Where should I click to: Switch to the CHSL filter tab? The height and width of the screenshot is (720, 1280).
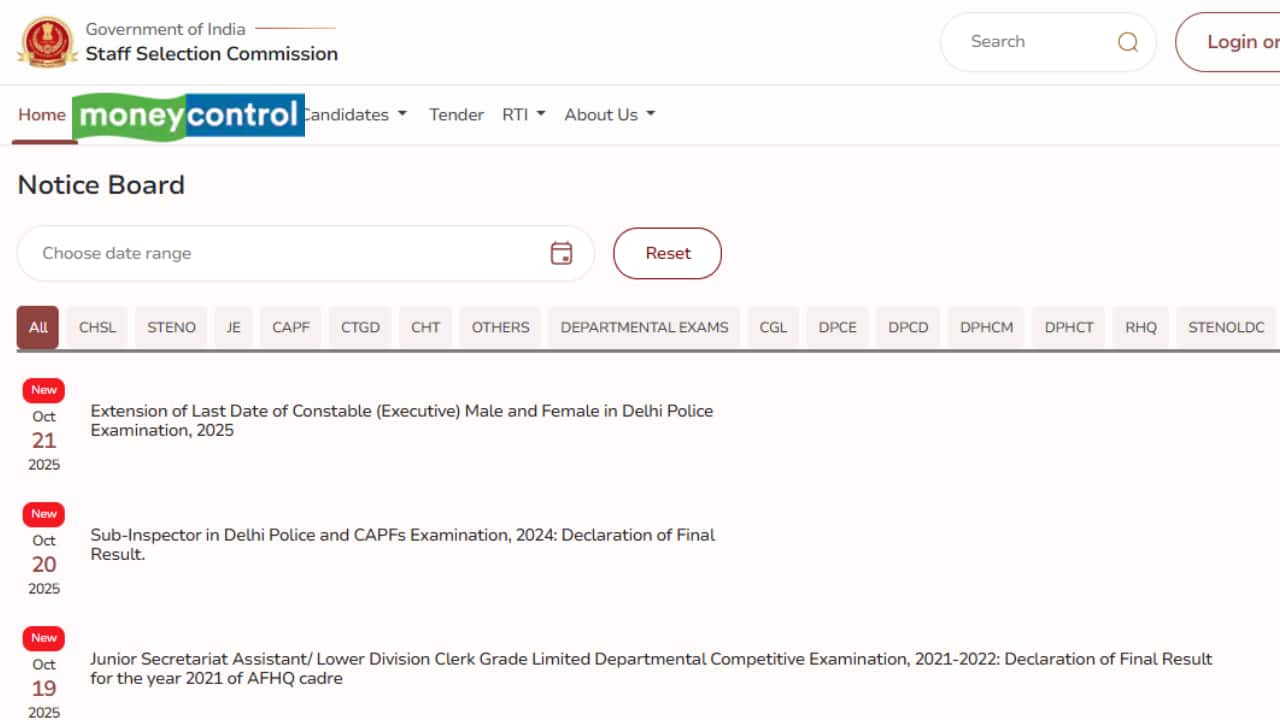coord(96,327)
